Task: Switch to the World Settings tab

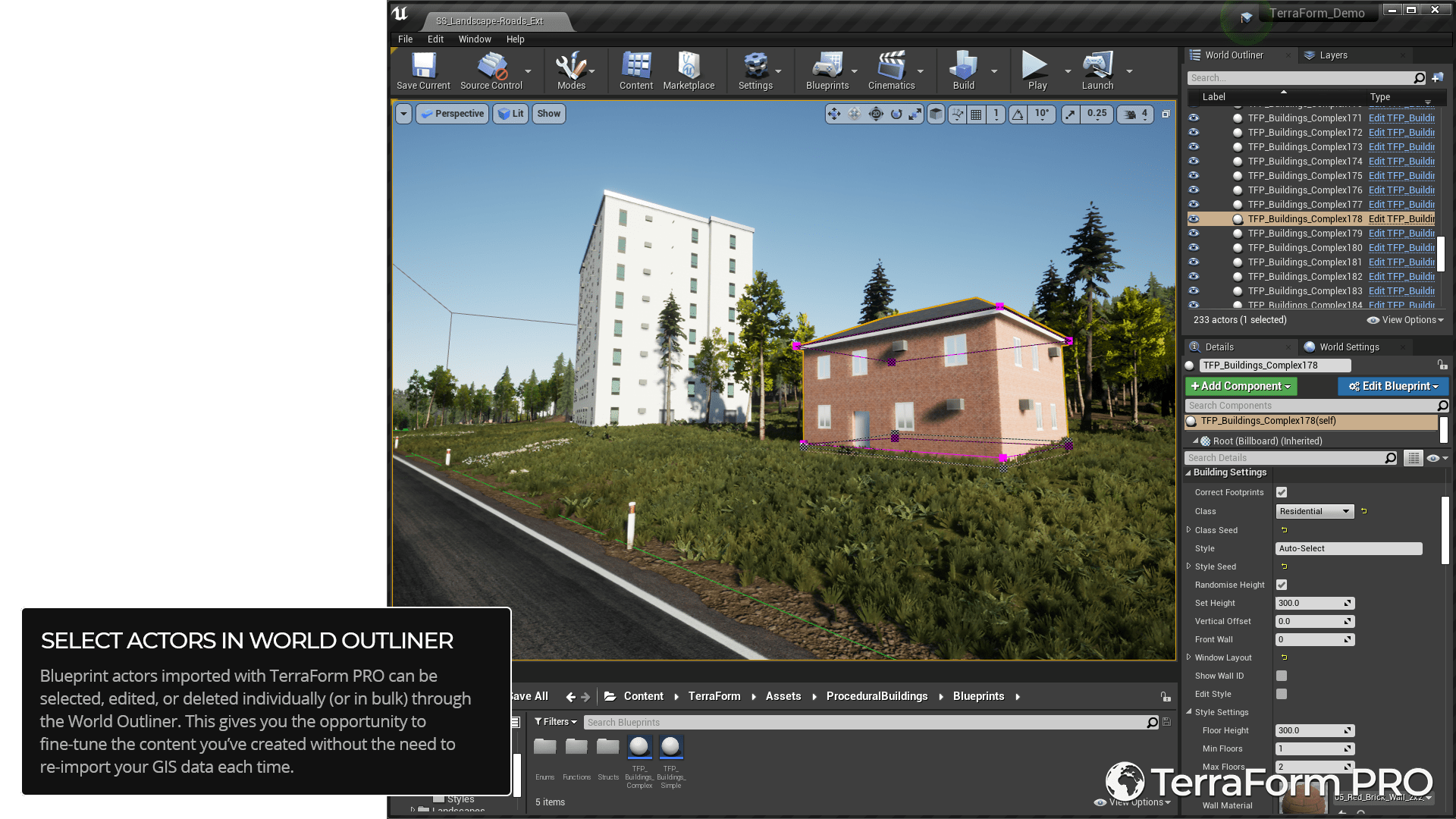Action: coord(1349,347)
